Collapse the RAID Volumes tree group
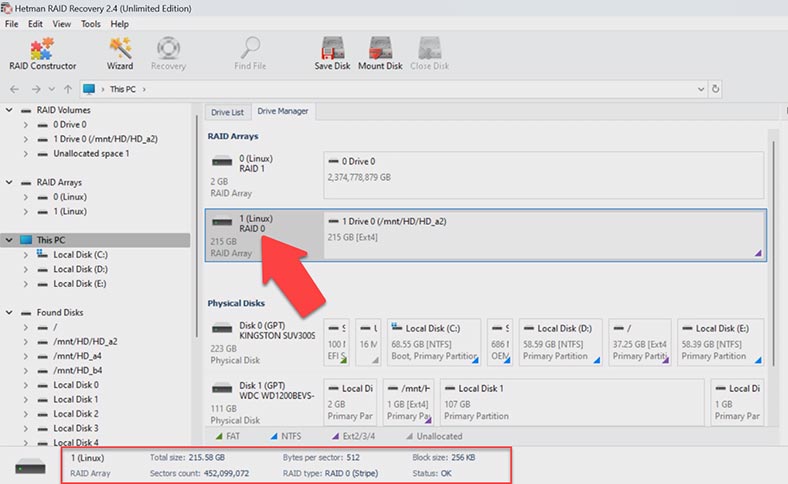Viewport: 788px width, 484px height. coord(9,110)
